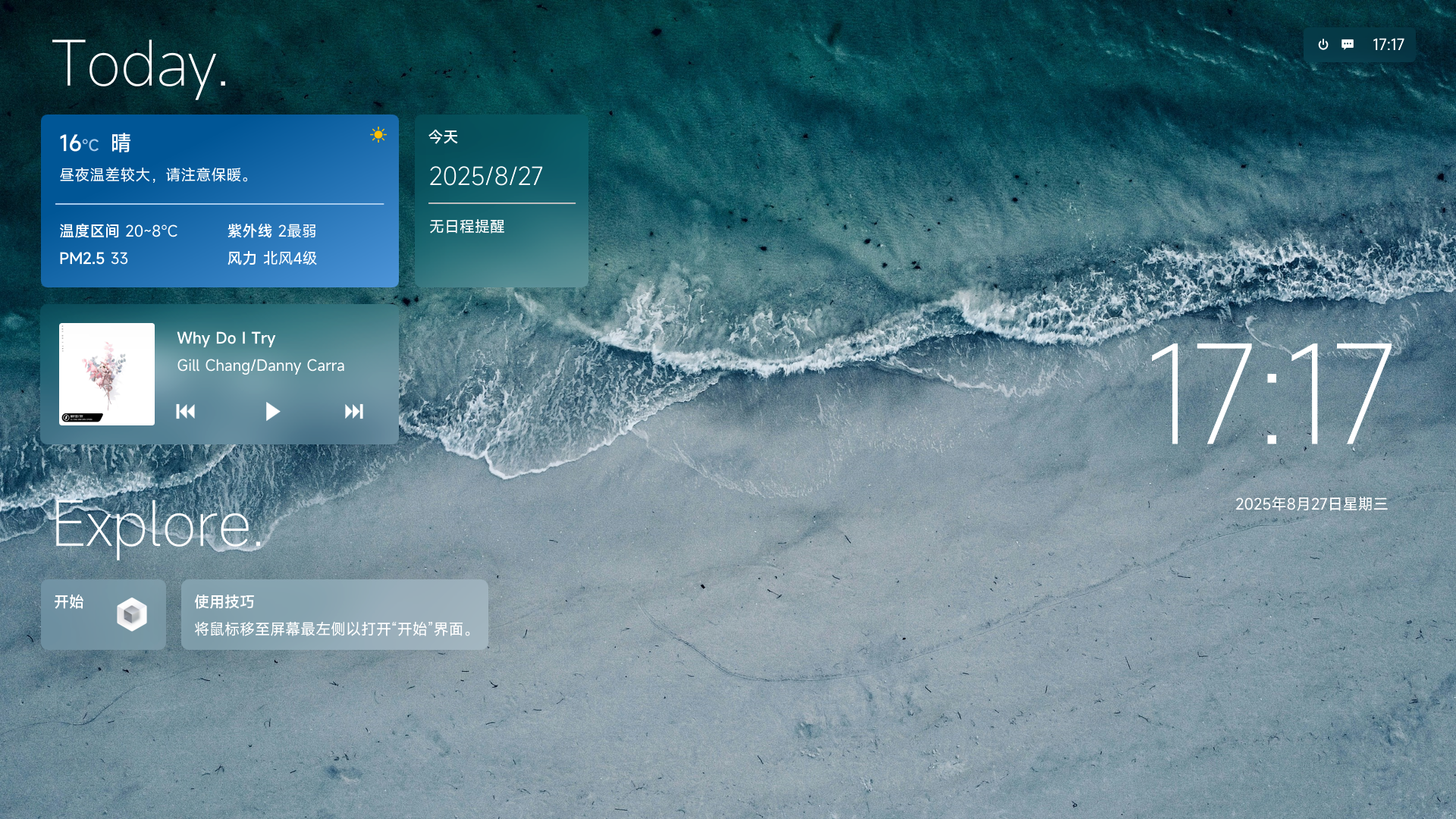Play the song Why Do I Try

point(272,411)
